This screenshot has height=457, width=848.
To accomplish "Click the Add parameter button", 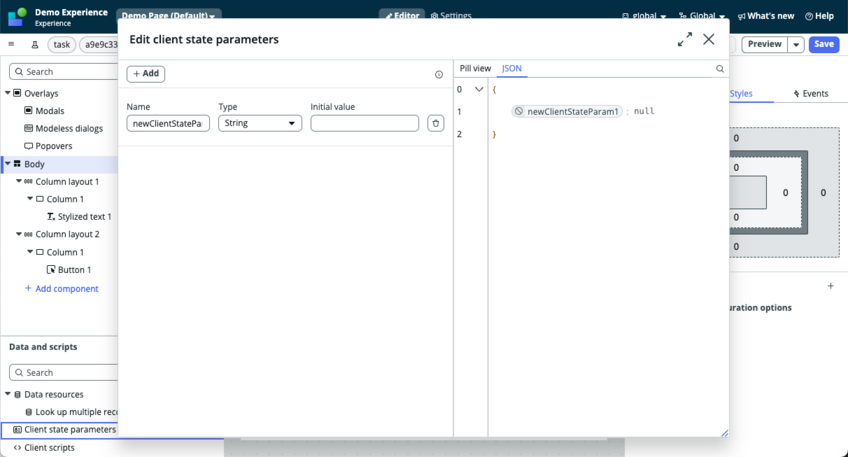I will (146, 74).
